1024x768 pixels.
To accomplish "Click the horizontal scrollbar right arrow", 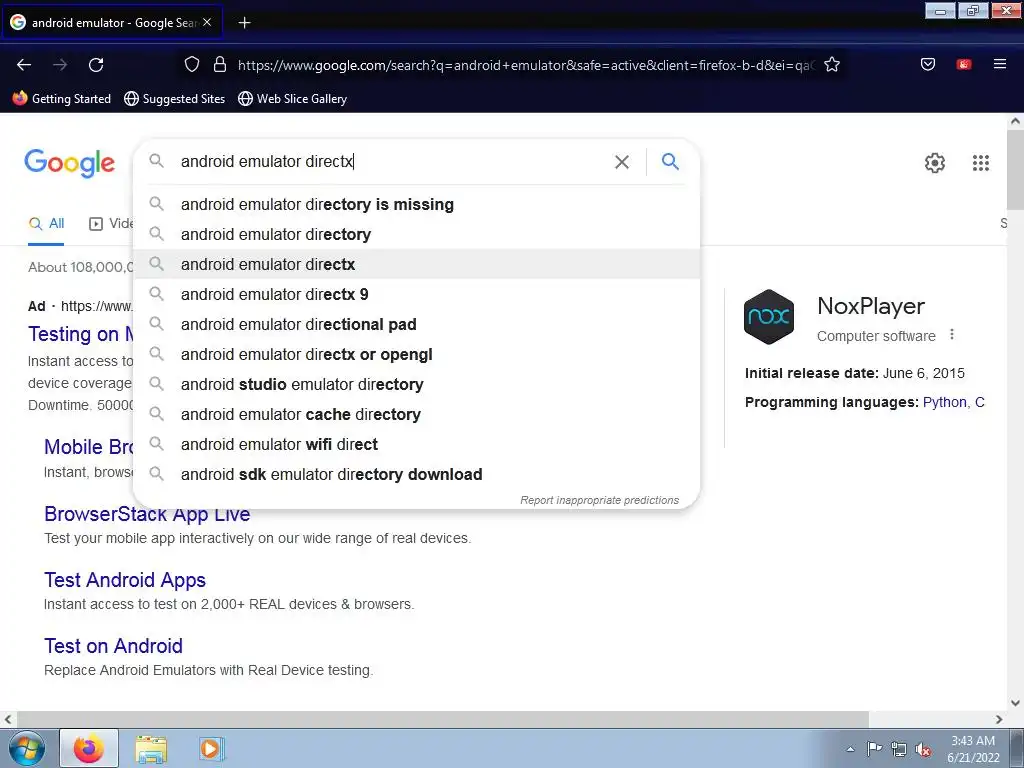I will coord(999,719).
